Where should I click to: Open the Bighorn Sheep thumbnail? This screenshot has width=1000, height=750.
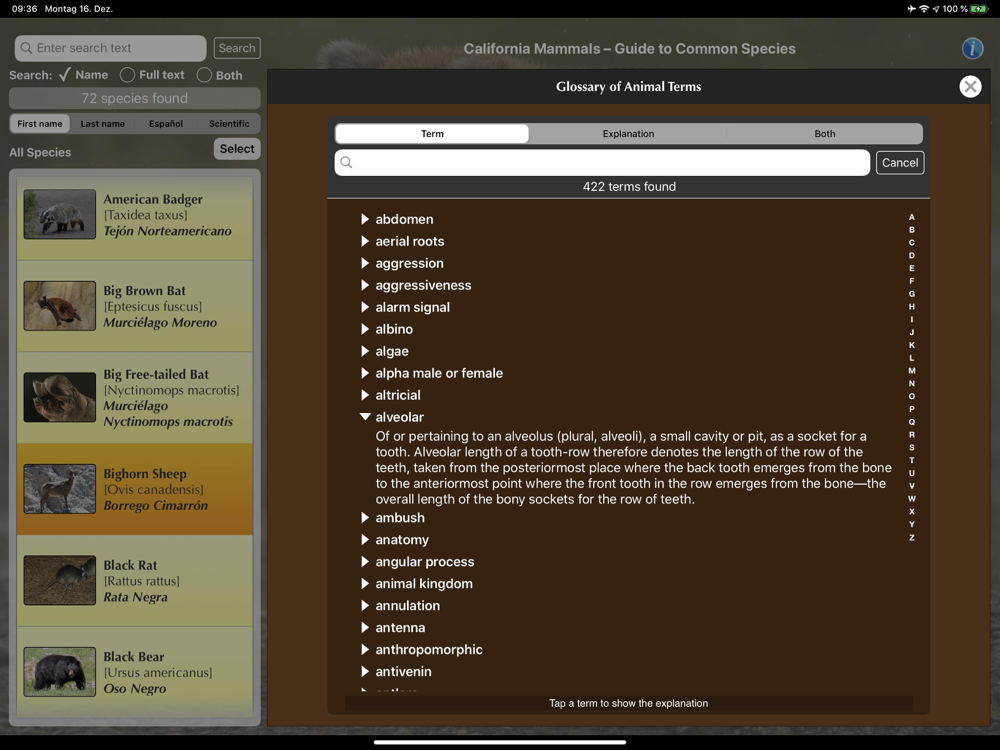[x=60, y=489]
